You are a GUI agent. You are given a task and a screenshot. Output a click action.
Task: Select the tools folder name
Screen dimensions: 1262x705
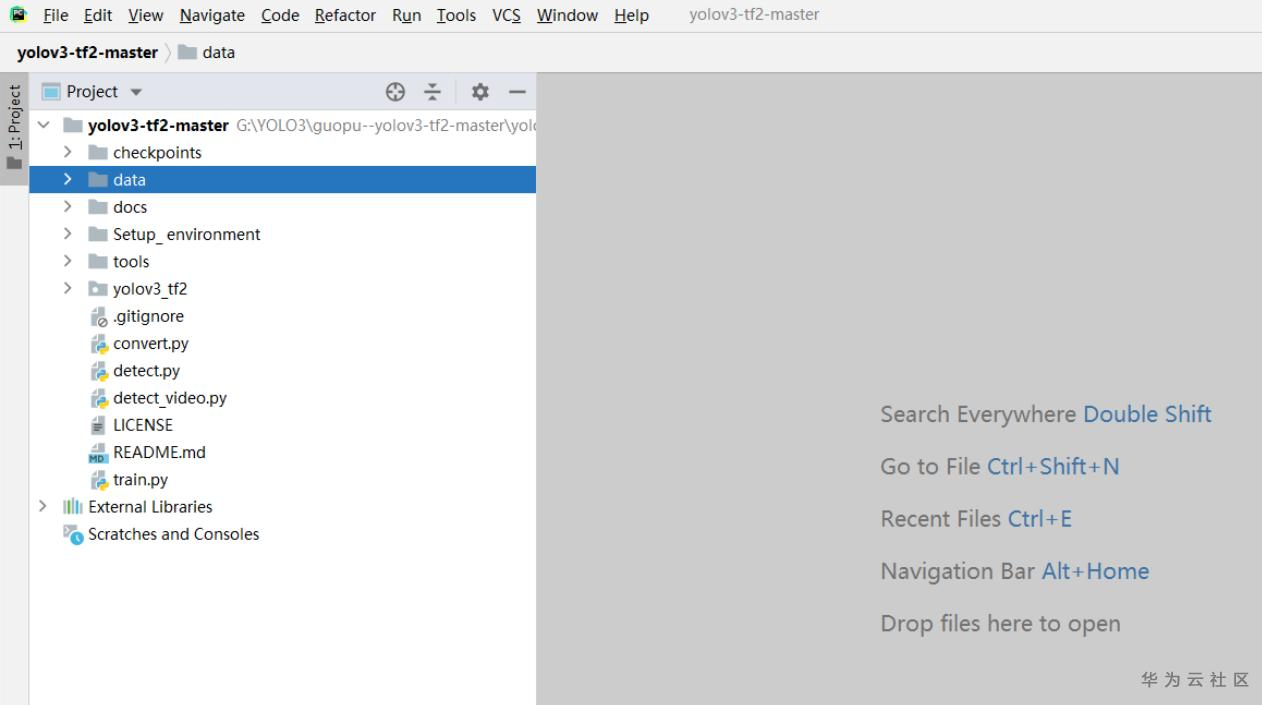[131, 261]
